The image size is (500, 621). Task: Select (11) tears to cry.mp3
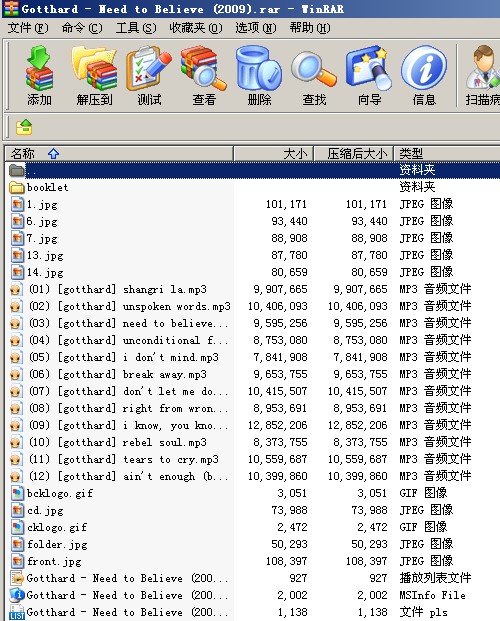click(x=124, y=460)
